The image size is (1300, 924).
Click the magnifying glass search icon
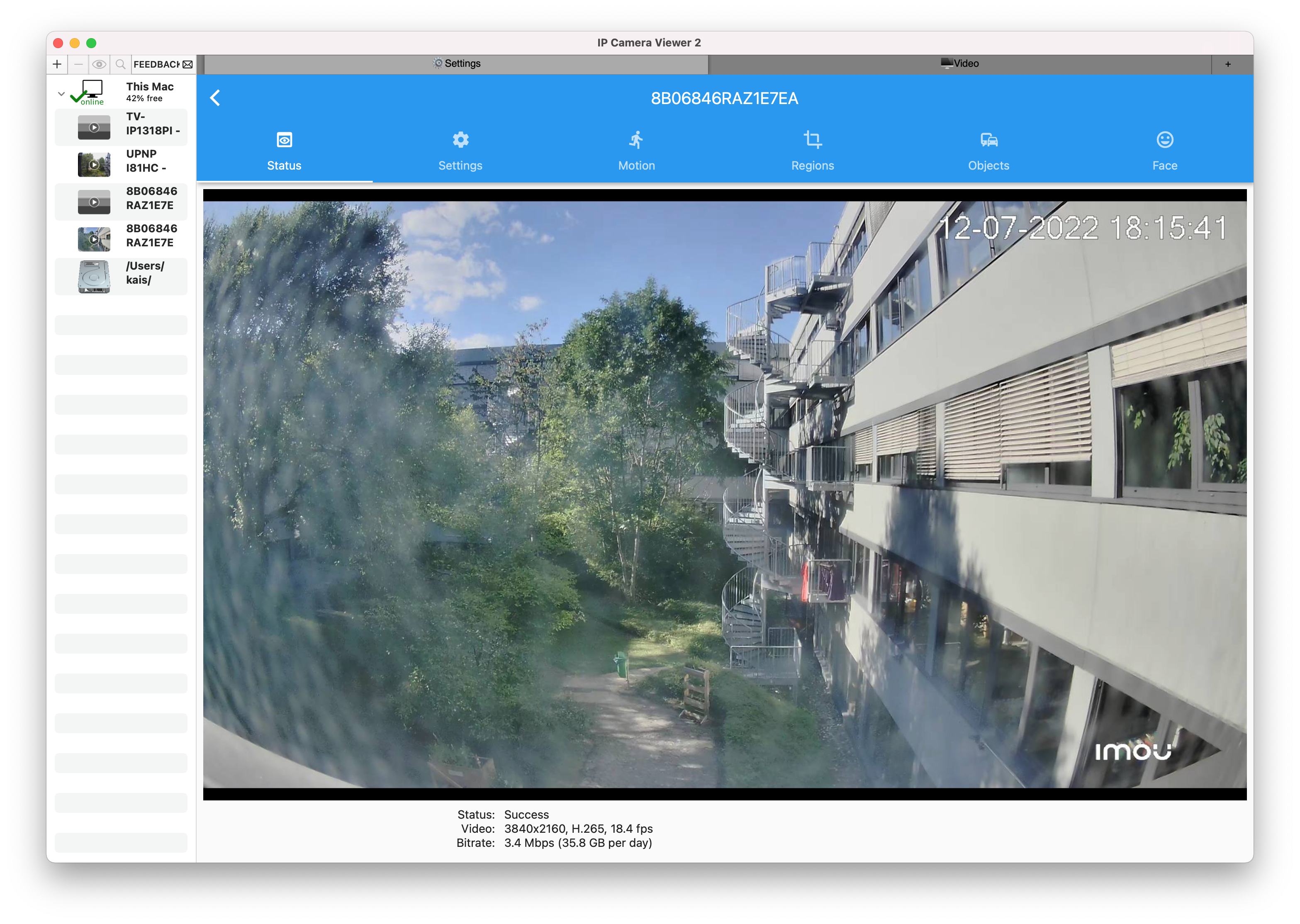pyautogui.click(x=120, y=64)
